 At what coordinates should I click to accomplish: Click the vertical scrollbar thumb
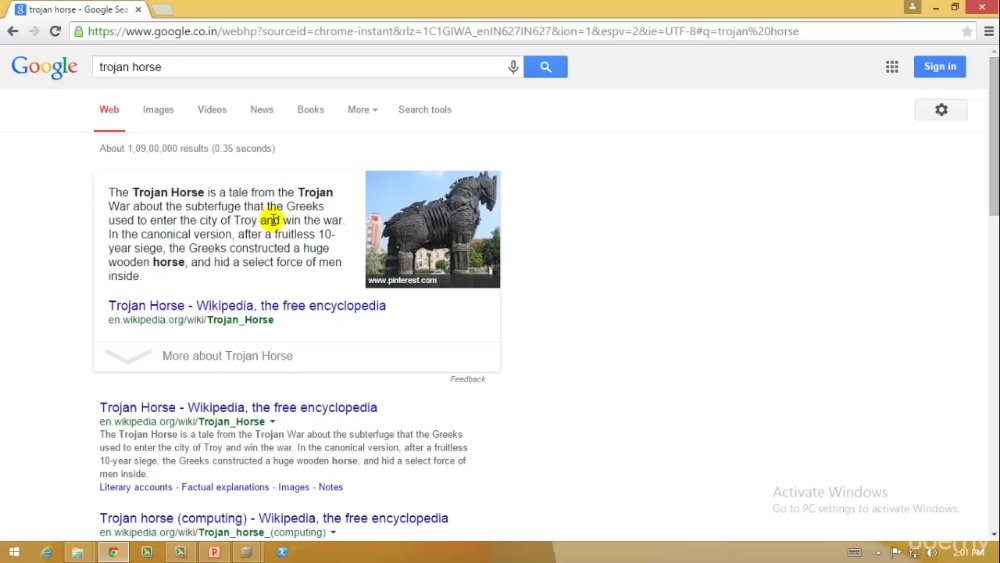pyautogui.click(x=994, y=137)
